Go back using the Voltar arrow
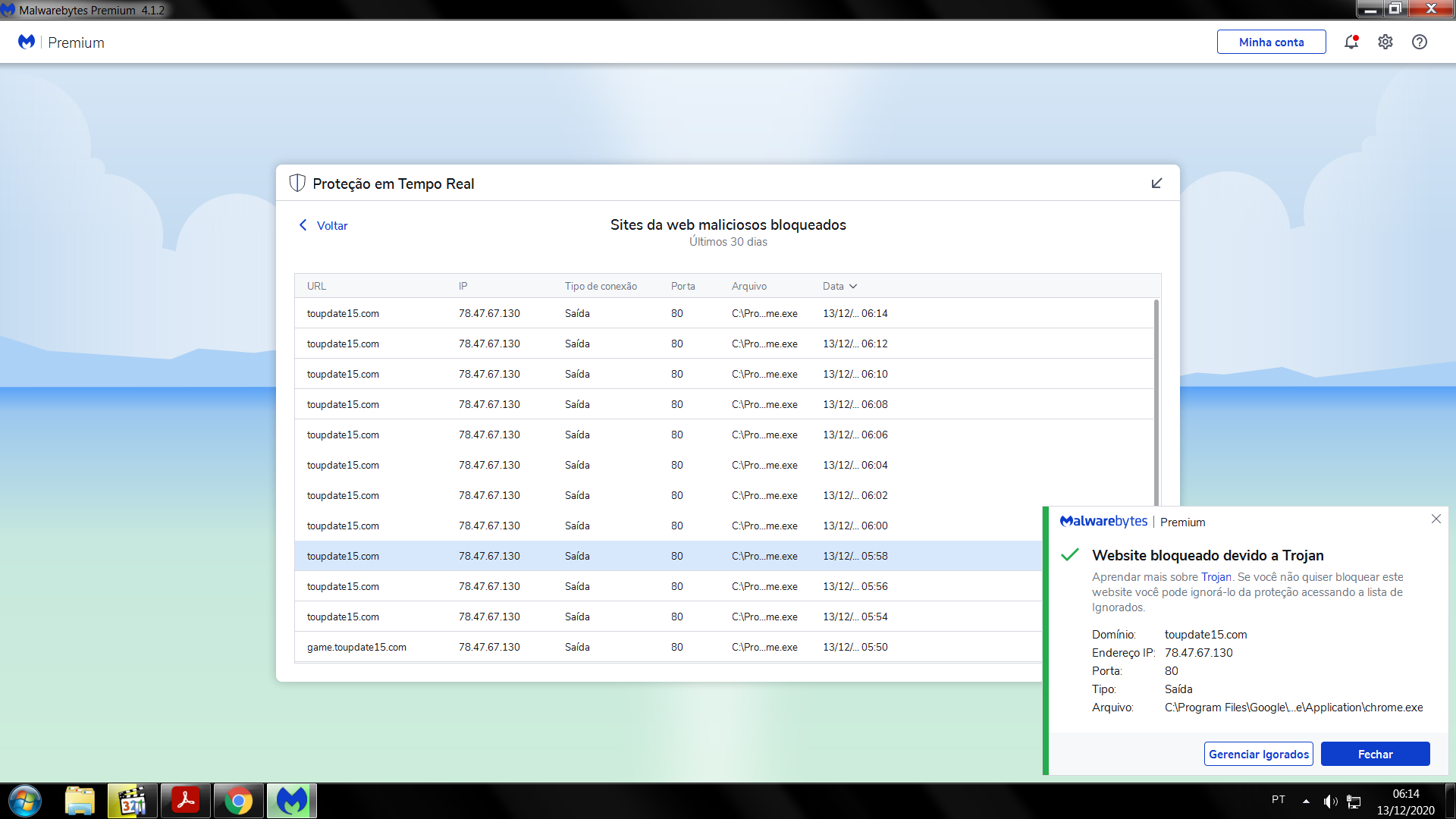Viewport: 1456px width, 819px height. point(303,225)
